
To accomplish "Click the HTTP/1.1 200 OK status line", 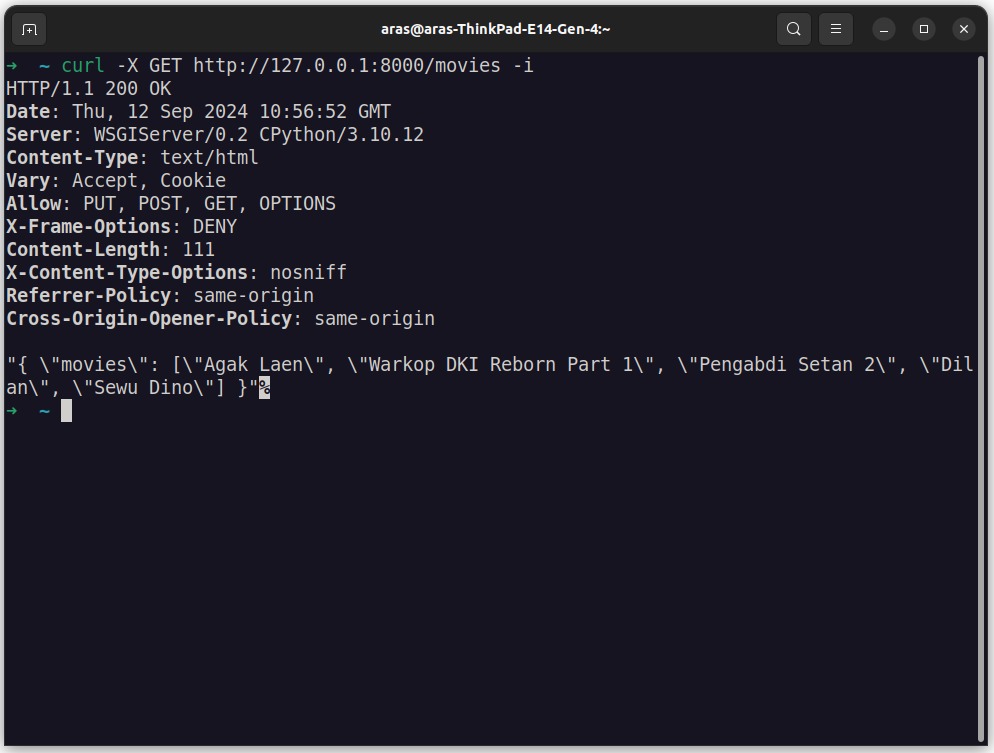I will [89, 89].
